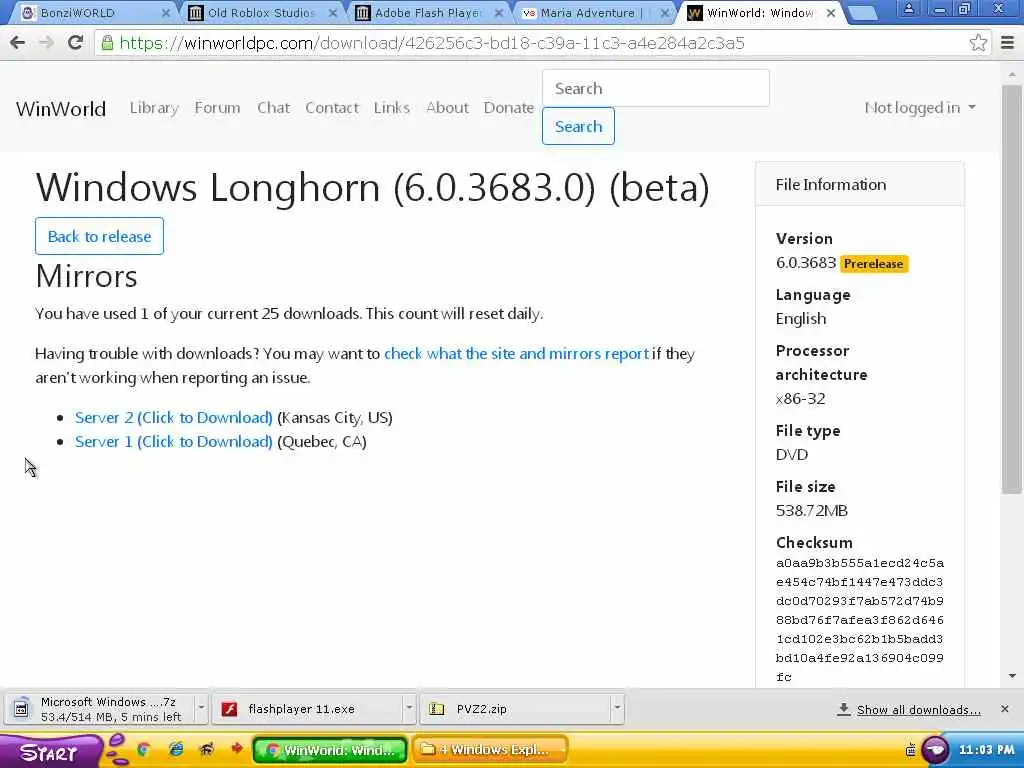Click the checksum hash text
Image resolution: width=1024 pixels, height=768 pixels.
pyautogui.click(x=859, y=620)
